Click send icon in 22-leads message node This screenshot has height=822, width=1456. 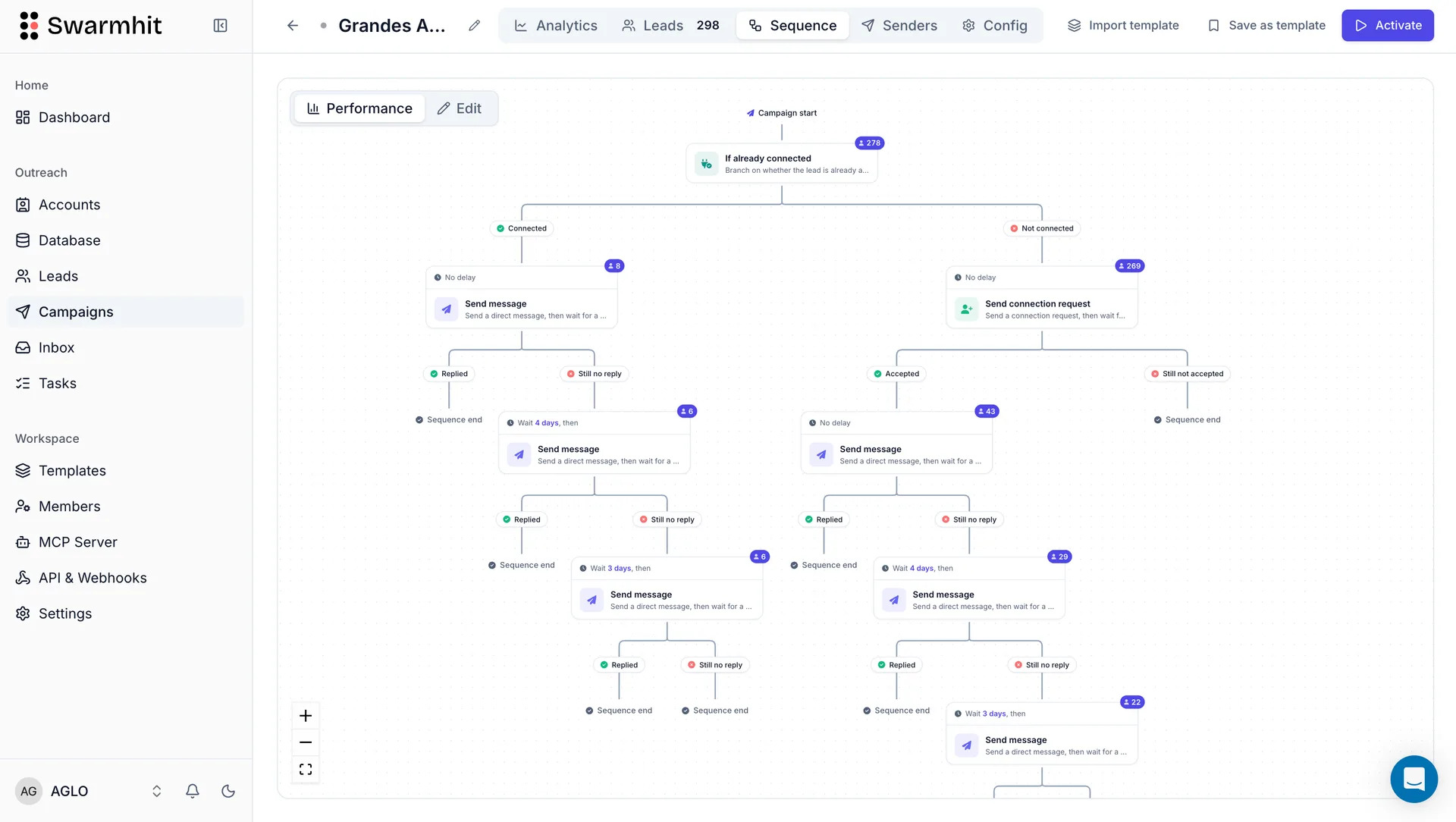coord(967,745)
